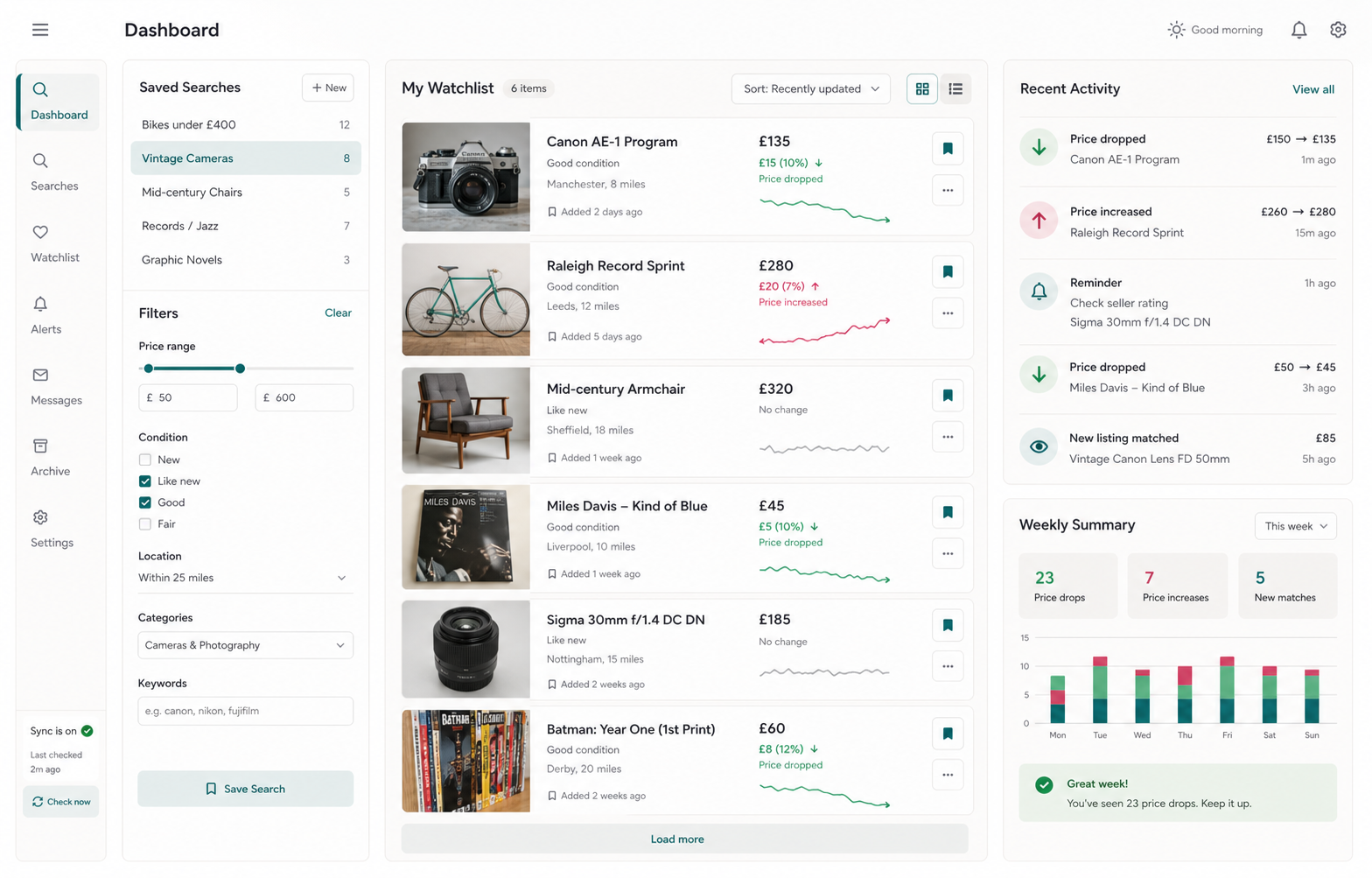The height and width of the screenshot is (878, 1372).
Task: Click Load more button
Action: [x=685, y=839]
